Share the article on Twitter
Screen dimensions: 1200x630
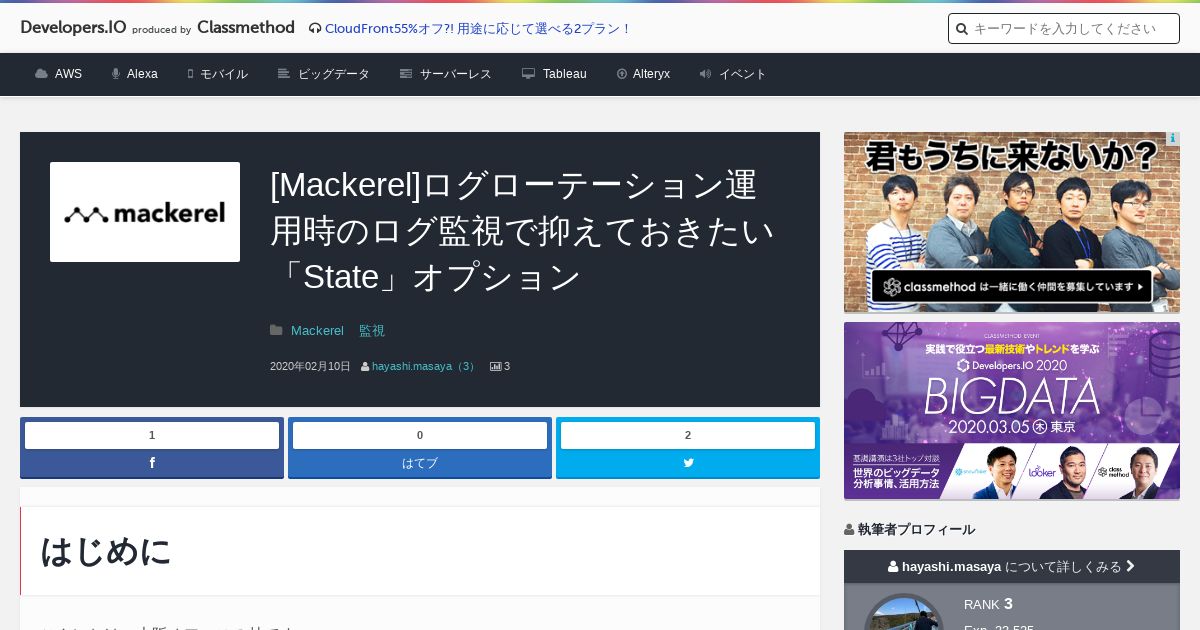[688, 463]
